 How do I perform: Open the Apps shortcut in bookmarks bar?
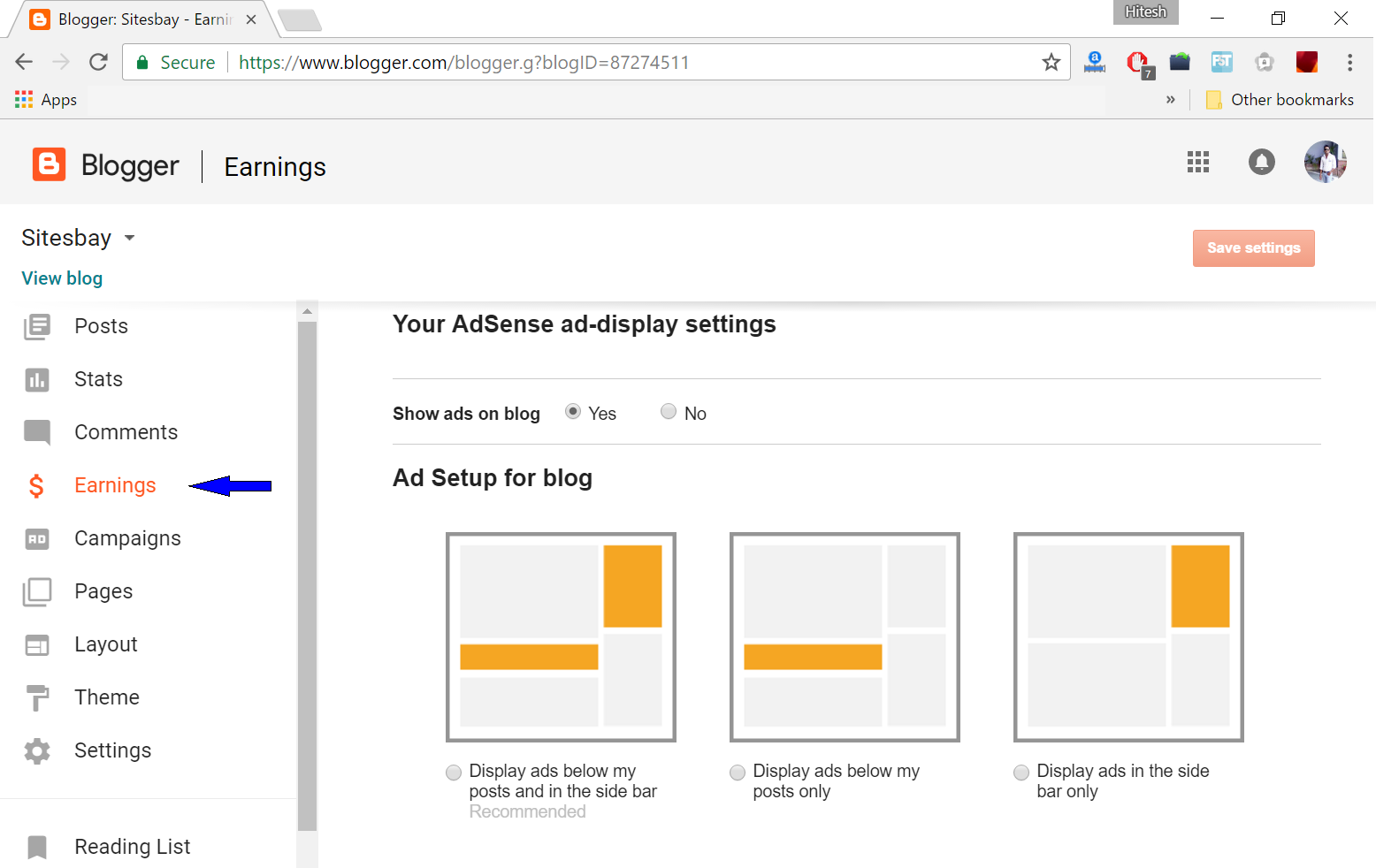pyautogui.click(x=46, y=100)
